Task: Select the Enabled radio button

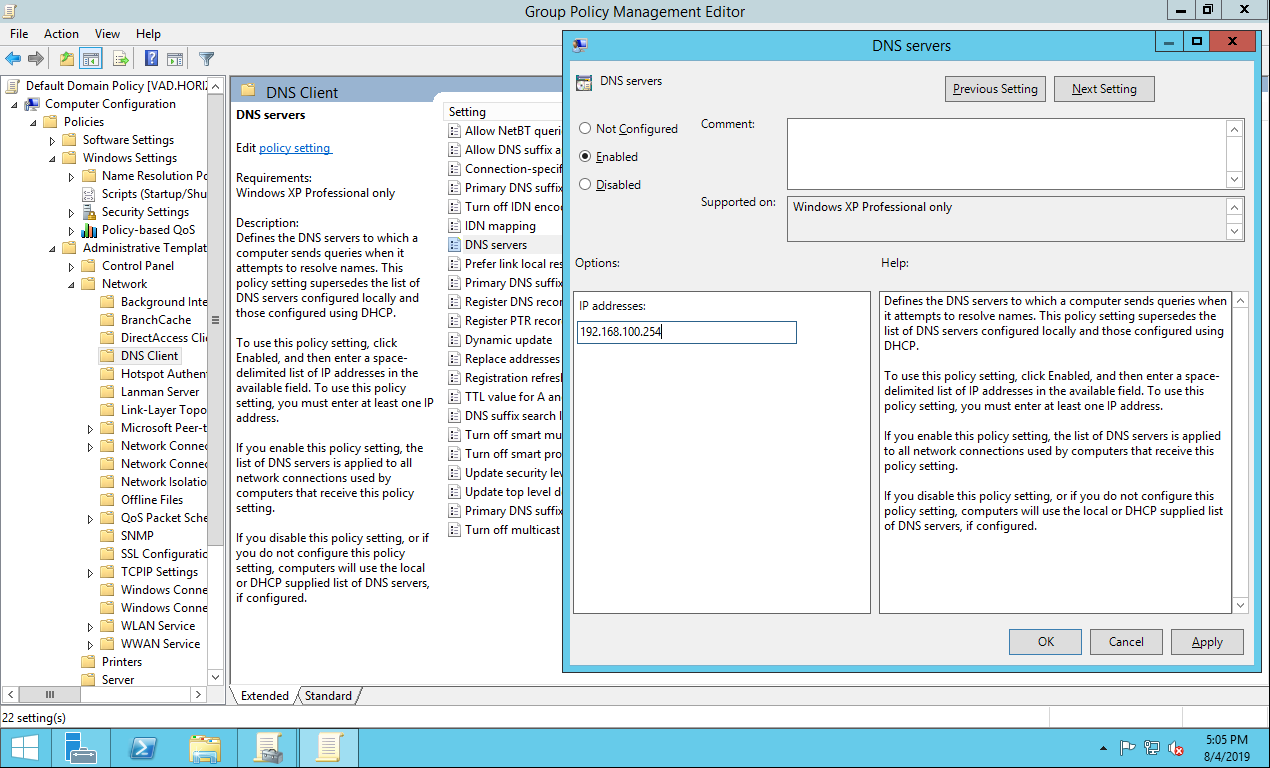Action: (585, 157)
